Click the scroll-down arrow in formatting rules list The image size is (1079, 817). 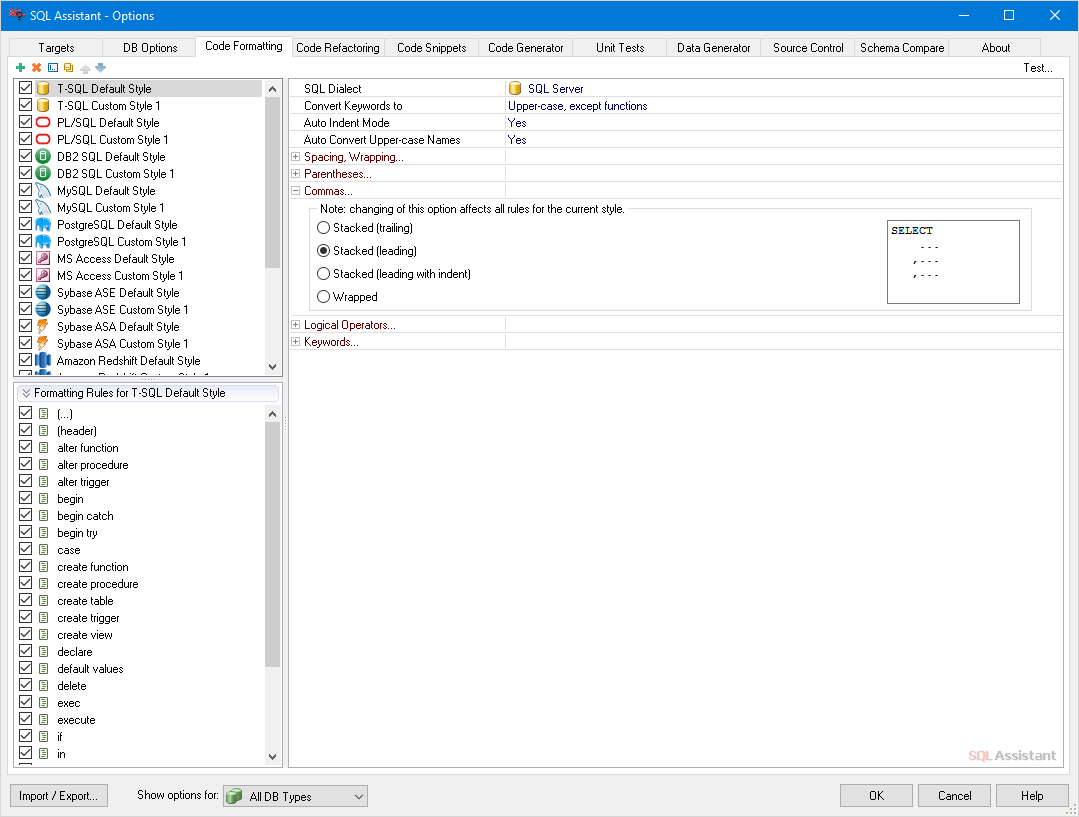[x=273, y=757]
